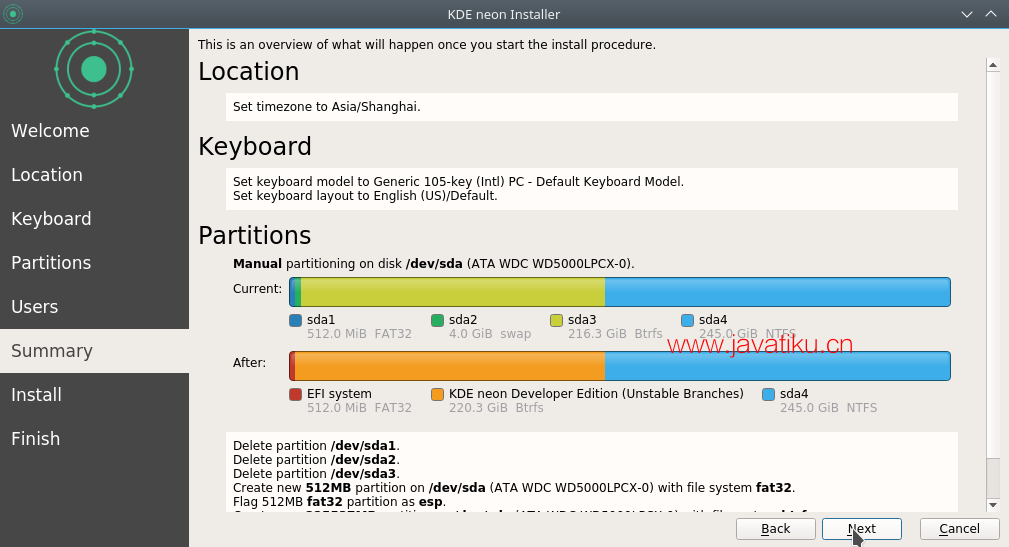Click the Partitions heading in summary
1009x547 pixels.
tap(255, 236)
